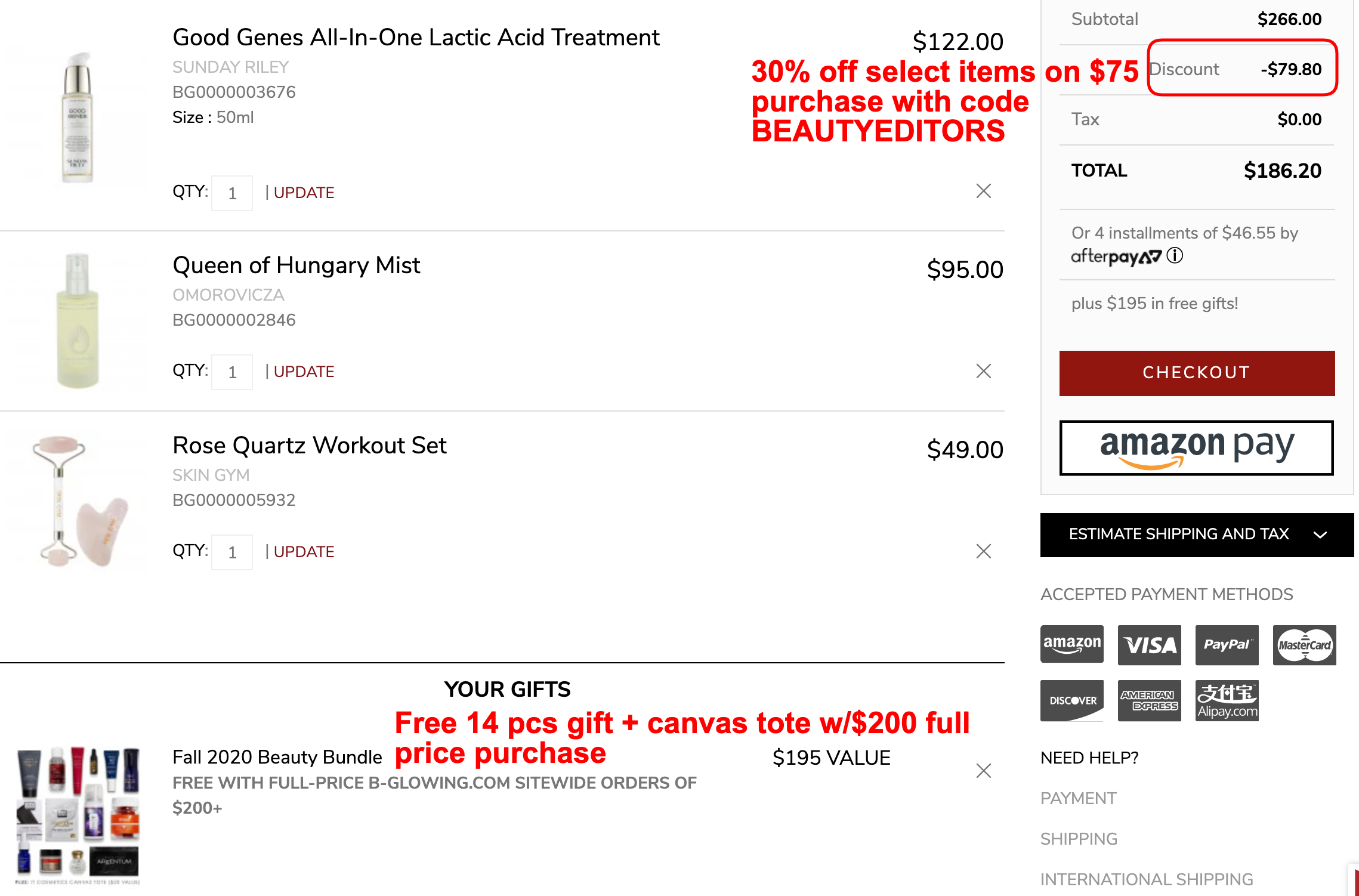Click the Afterpay info icon
1359x896 pixels.
coord(1175,256)
